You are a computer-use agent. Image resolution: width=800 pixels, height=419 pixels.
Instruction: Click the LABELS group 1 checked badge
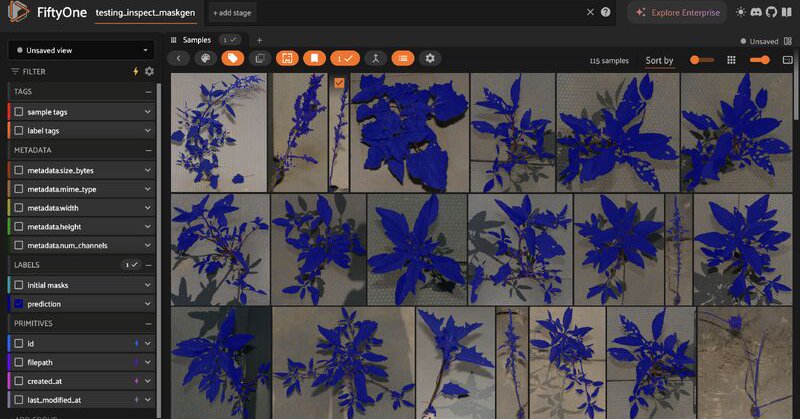click(x=132, y=265)
